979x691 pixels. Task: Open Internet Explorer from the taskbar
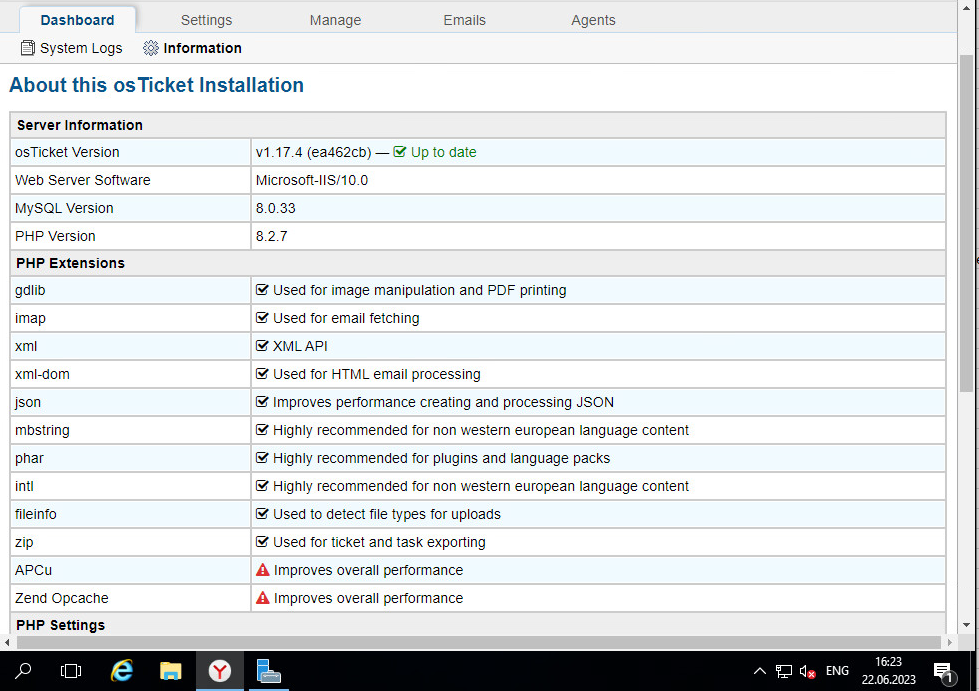[x=122, y=671]
